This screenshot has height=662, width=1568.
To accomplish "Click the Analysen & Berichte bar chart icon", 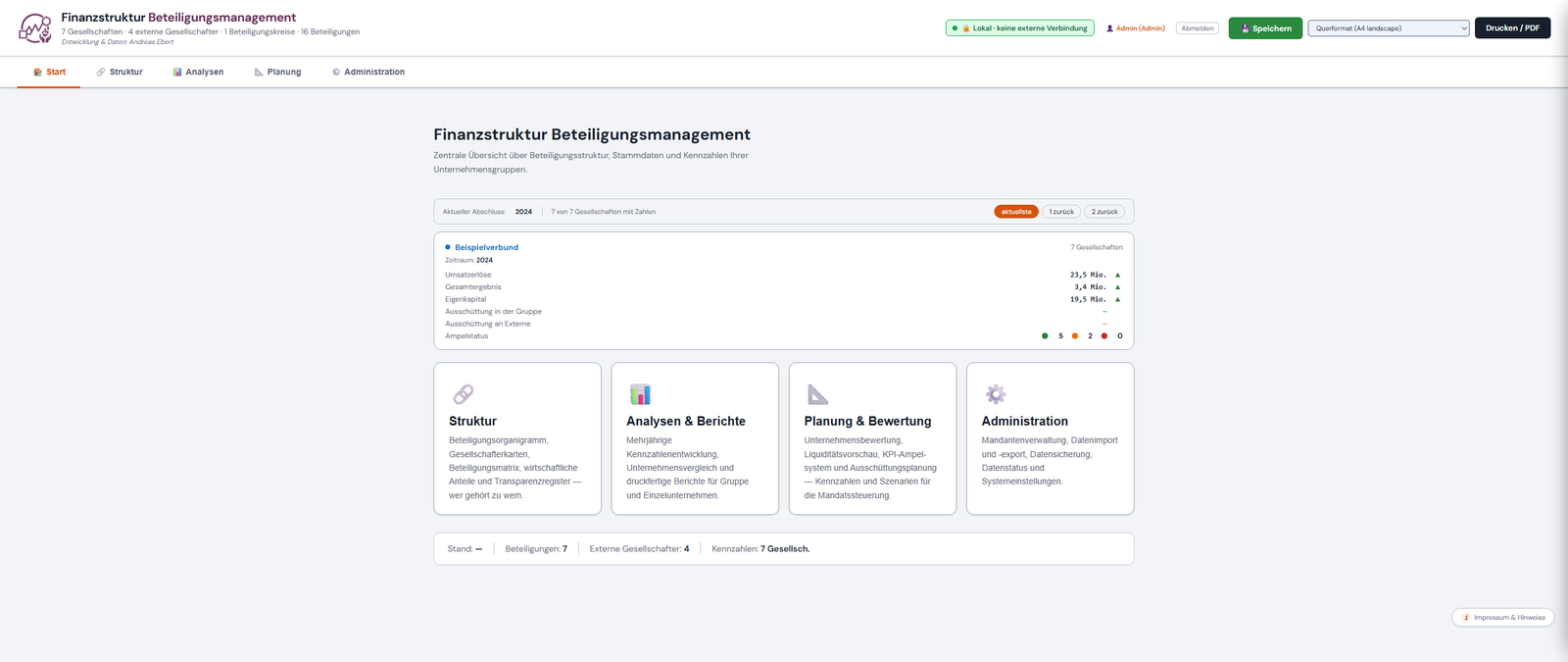I will tap(640, 394).
